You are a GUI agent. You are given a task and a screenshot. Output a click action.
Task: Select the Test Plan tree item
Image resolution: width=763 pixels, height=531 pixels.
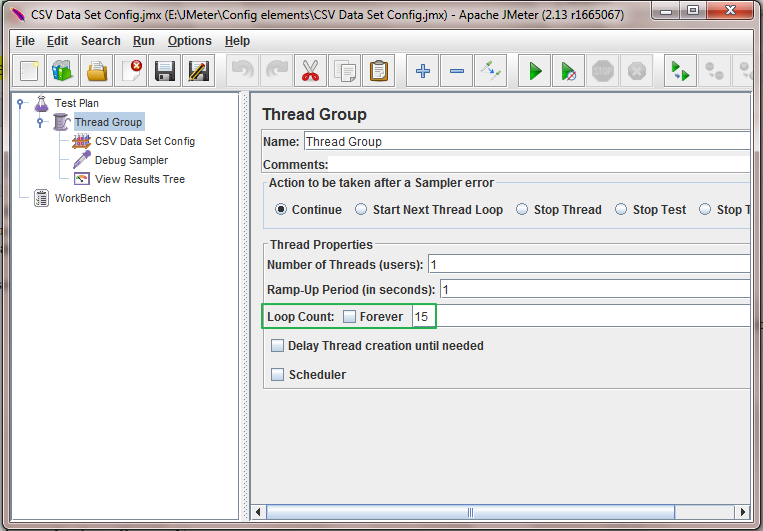77,103
